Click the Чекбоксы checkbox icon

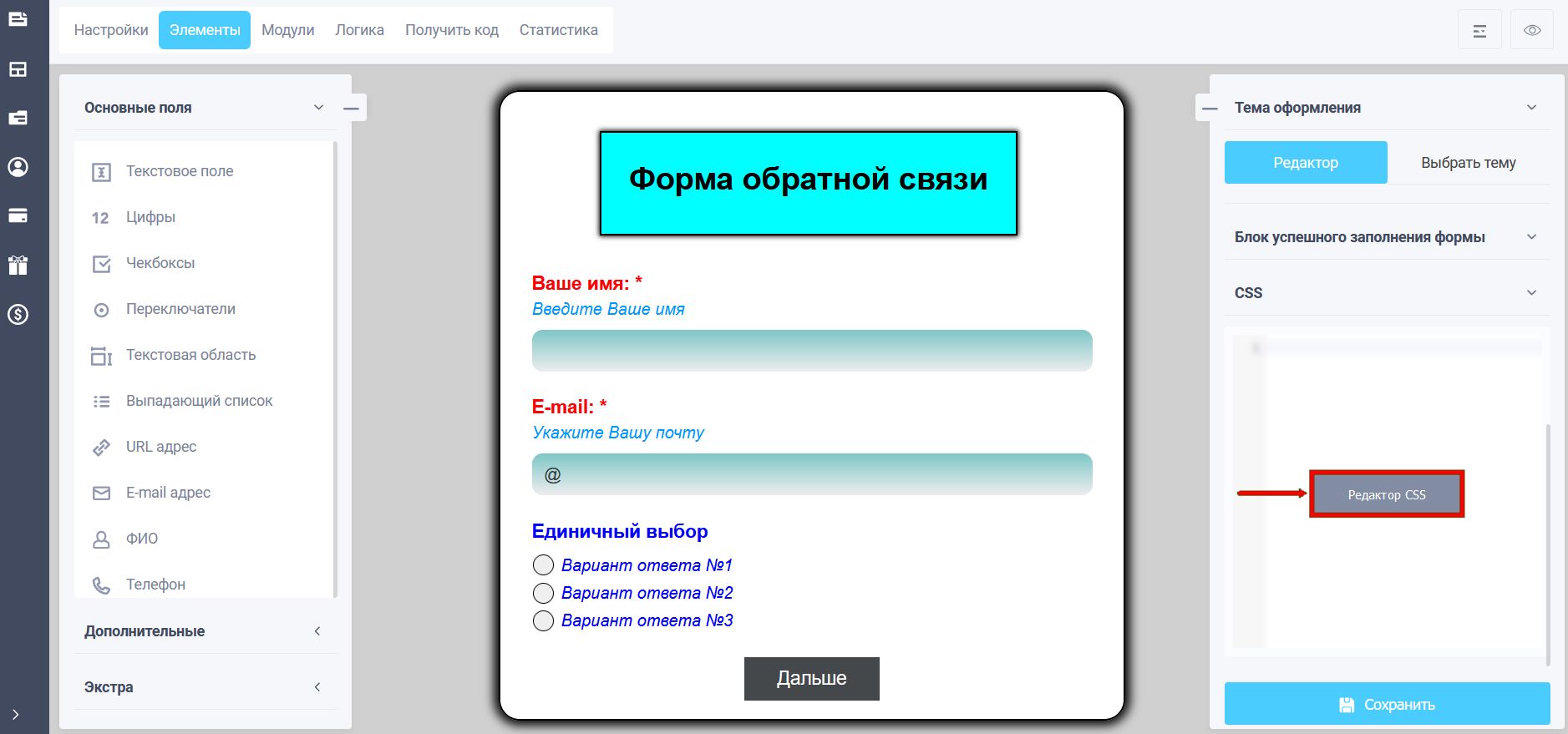(101, 264)
